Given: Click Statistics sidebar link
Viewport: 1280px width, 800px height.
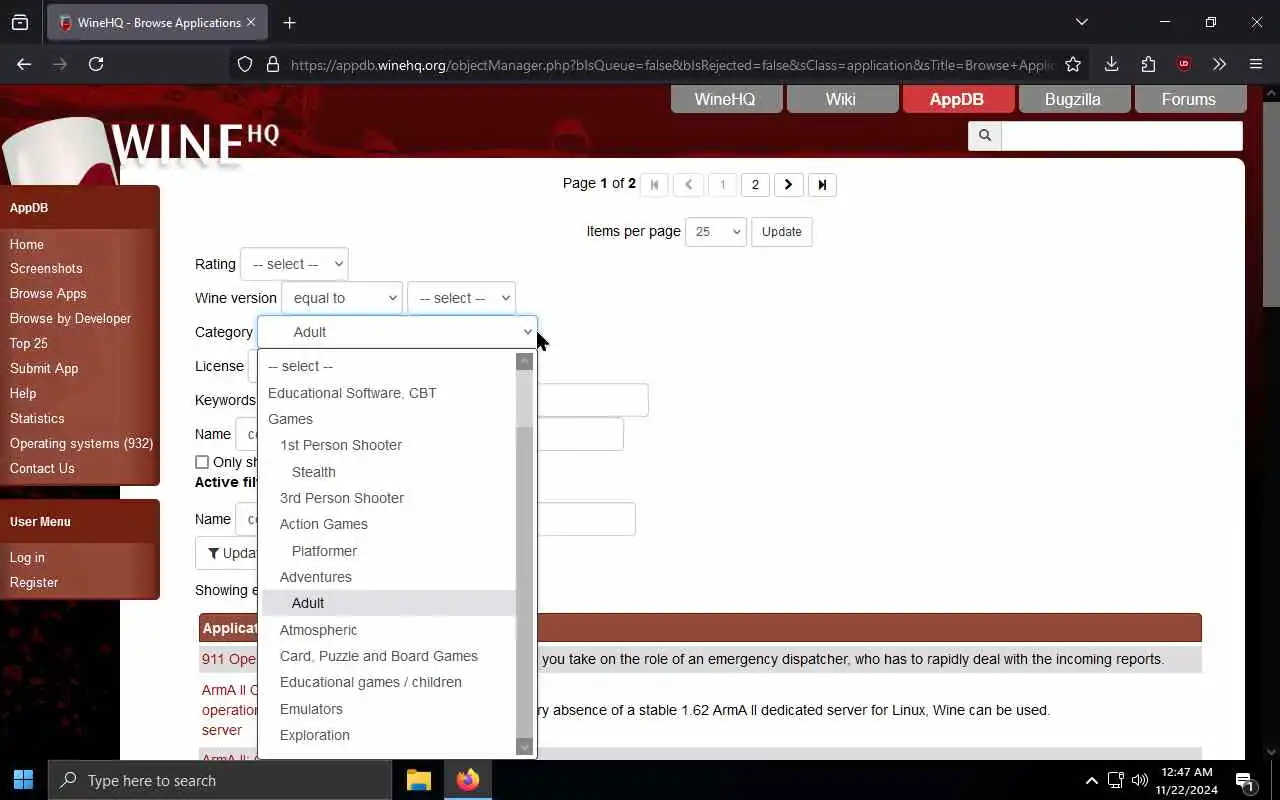Looking at the screenshot, I should point(37,418).
